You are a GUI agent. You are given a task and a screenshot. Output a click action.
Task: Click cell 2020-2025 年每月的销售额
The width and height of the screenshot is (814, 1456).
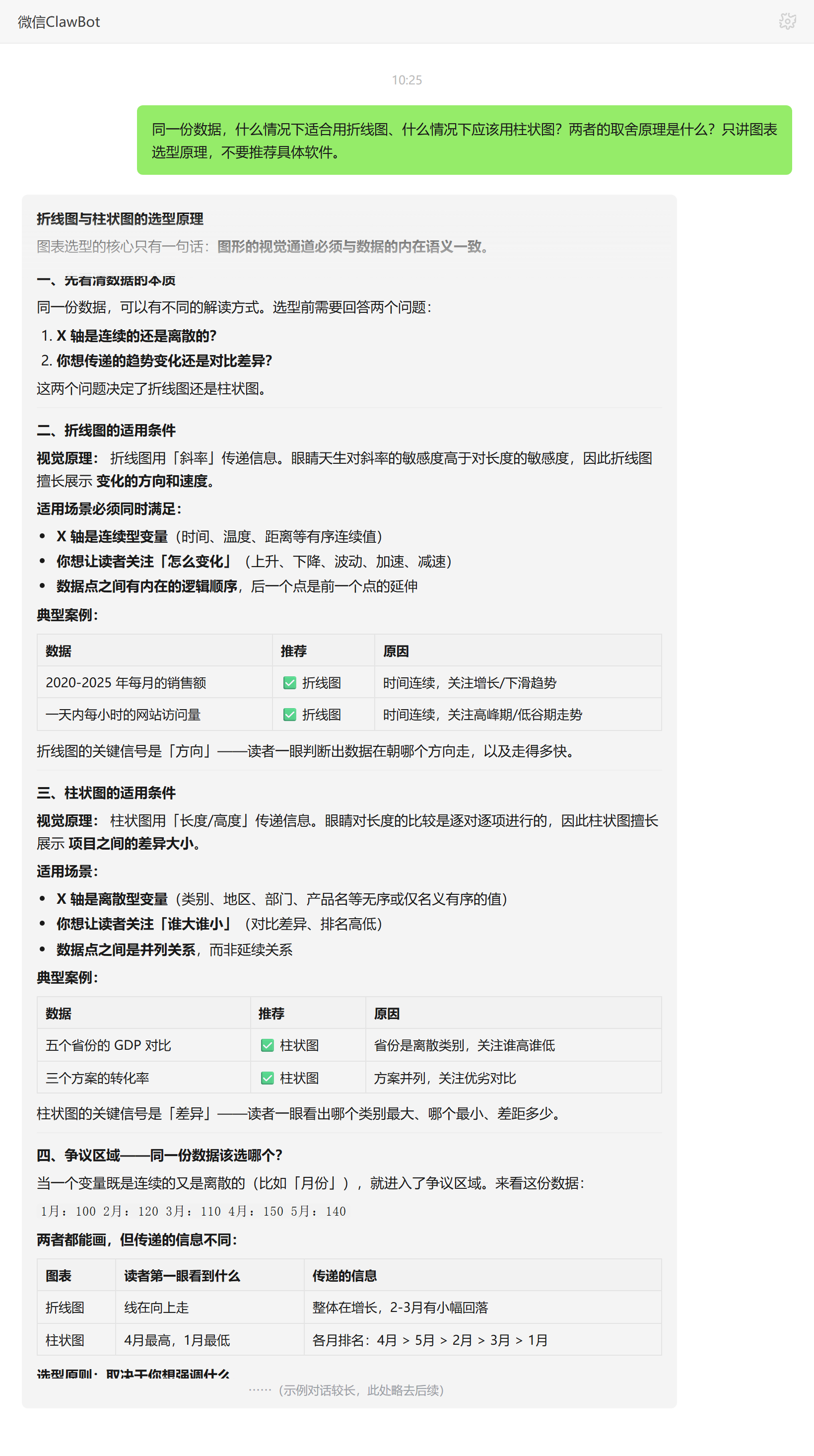tap(154, 682)
